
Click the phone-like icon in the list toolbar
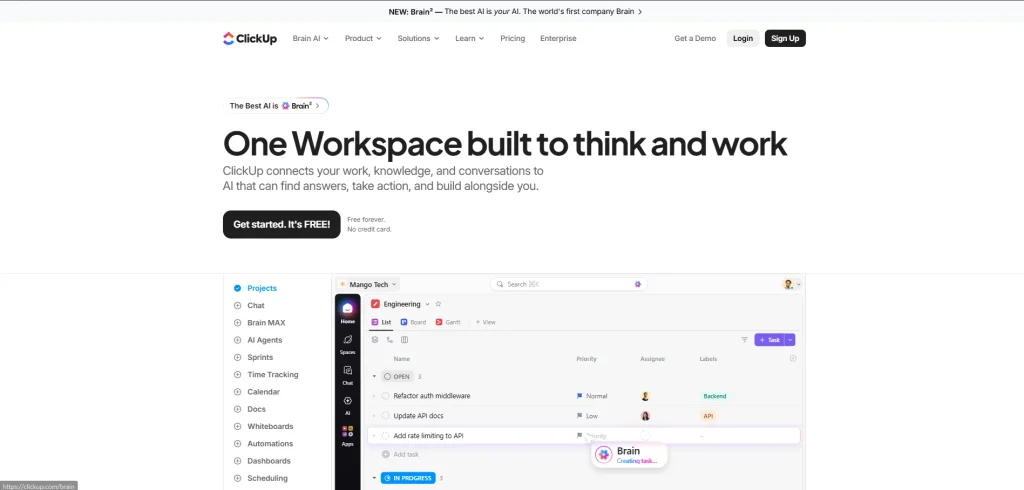pyautogui.click(x=389, y=340)
